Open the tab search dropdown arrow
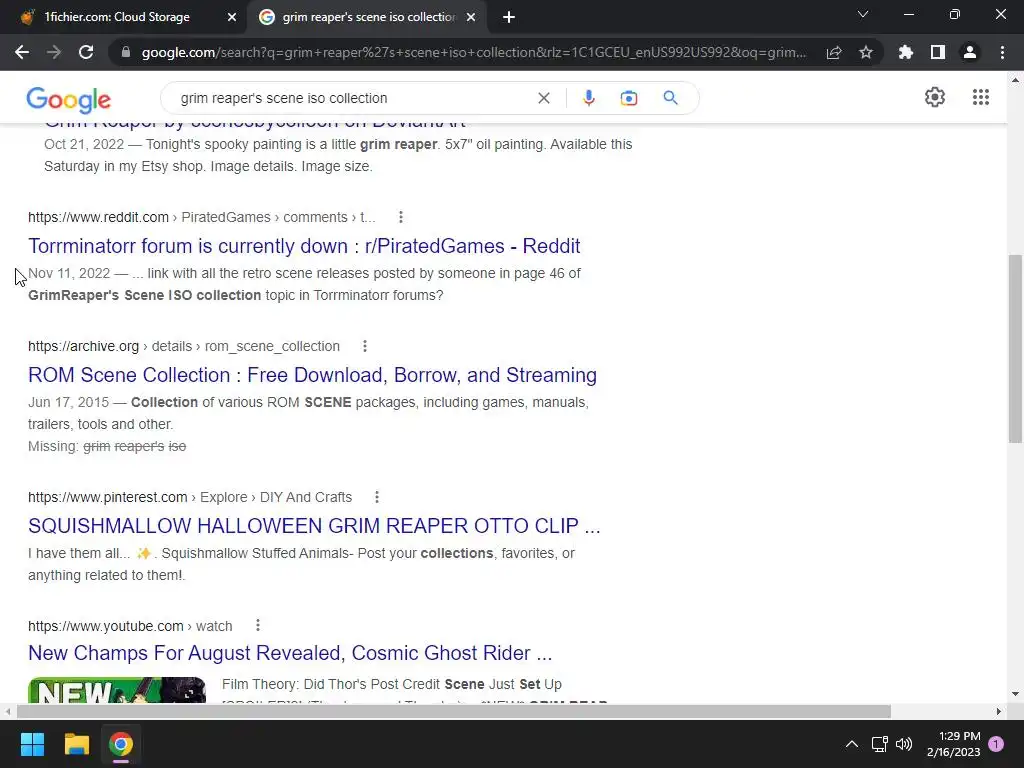Image resolution: width=1024 pixels, height=768 pixels. (x=863, y=14)
